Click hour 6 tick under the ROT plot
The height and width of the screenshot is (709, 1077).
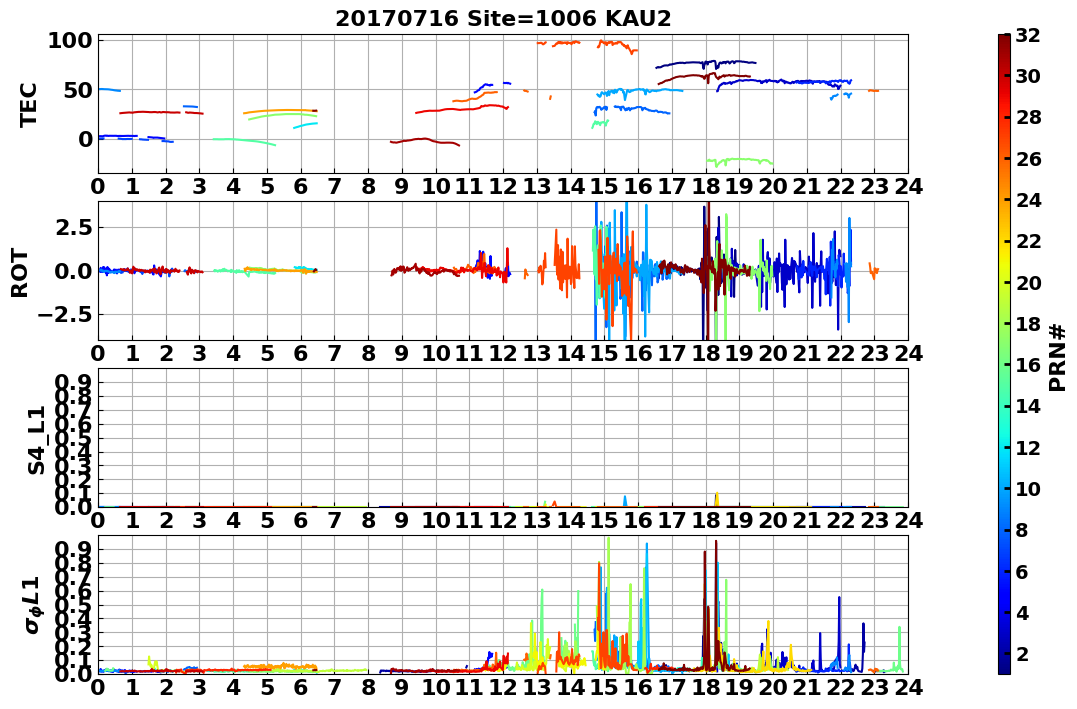coord(300,353)
